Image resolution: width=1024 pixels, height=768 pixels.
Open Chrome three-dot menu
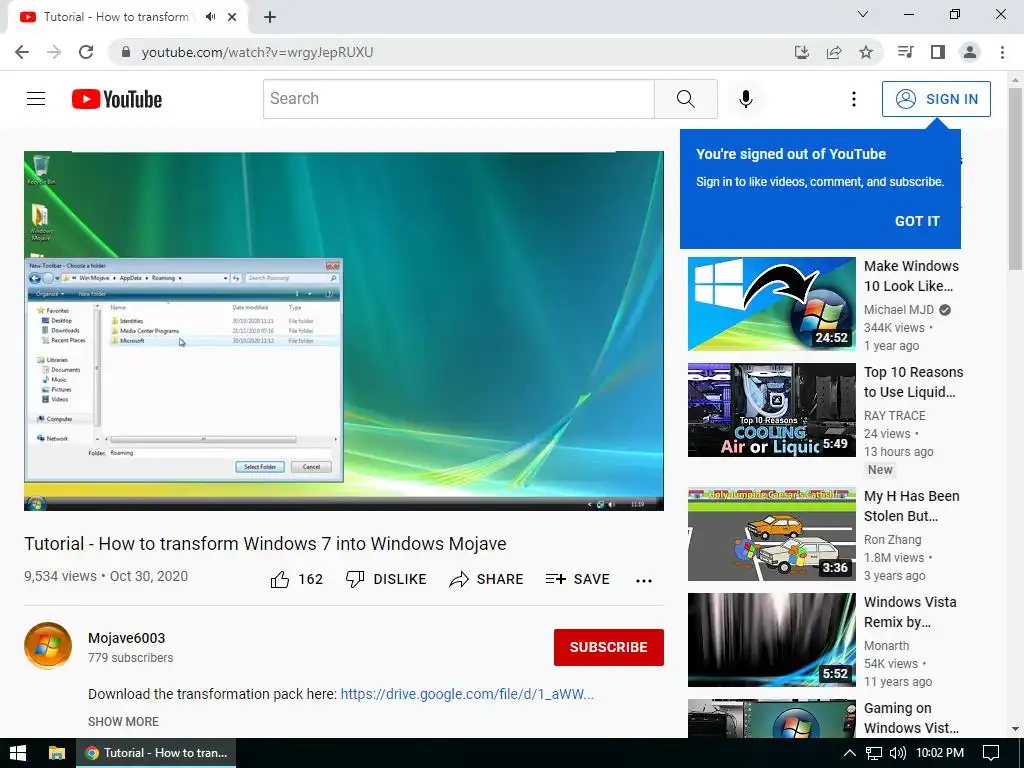click(x=1002, y=52)
